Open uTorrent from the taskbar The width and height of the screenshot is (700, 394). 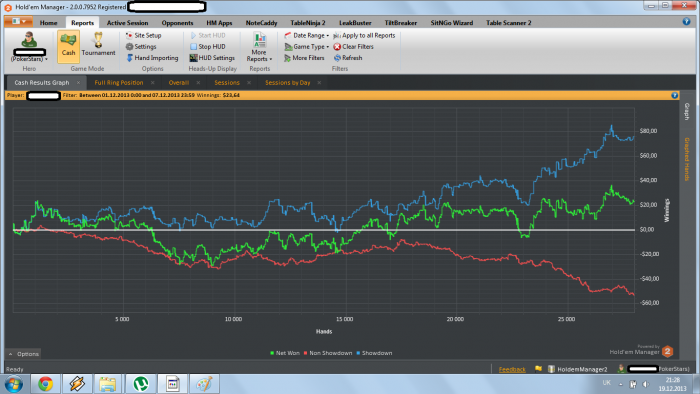pos(141,384)
